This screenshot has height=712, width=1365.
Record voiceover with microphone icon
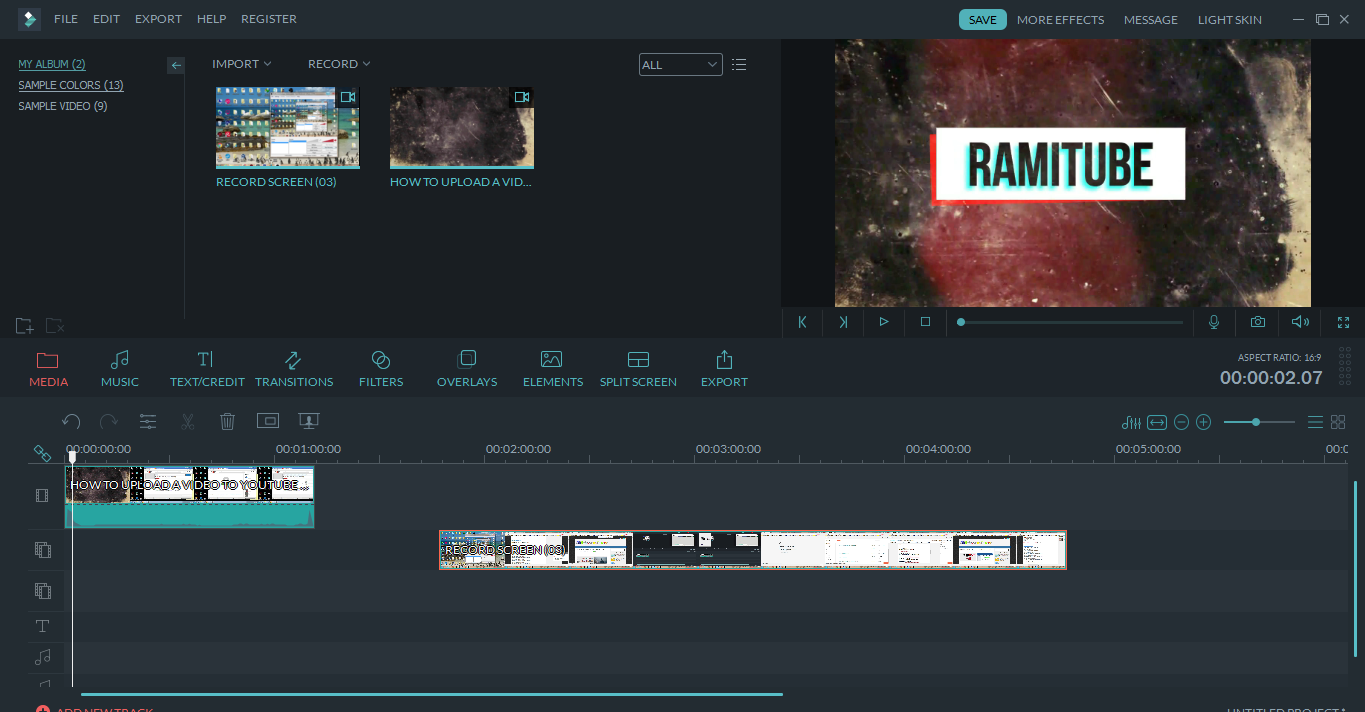tap(1214, 322)
